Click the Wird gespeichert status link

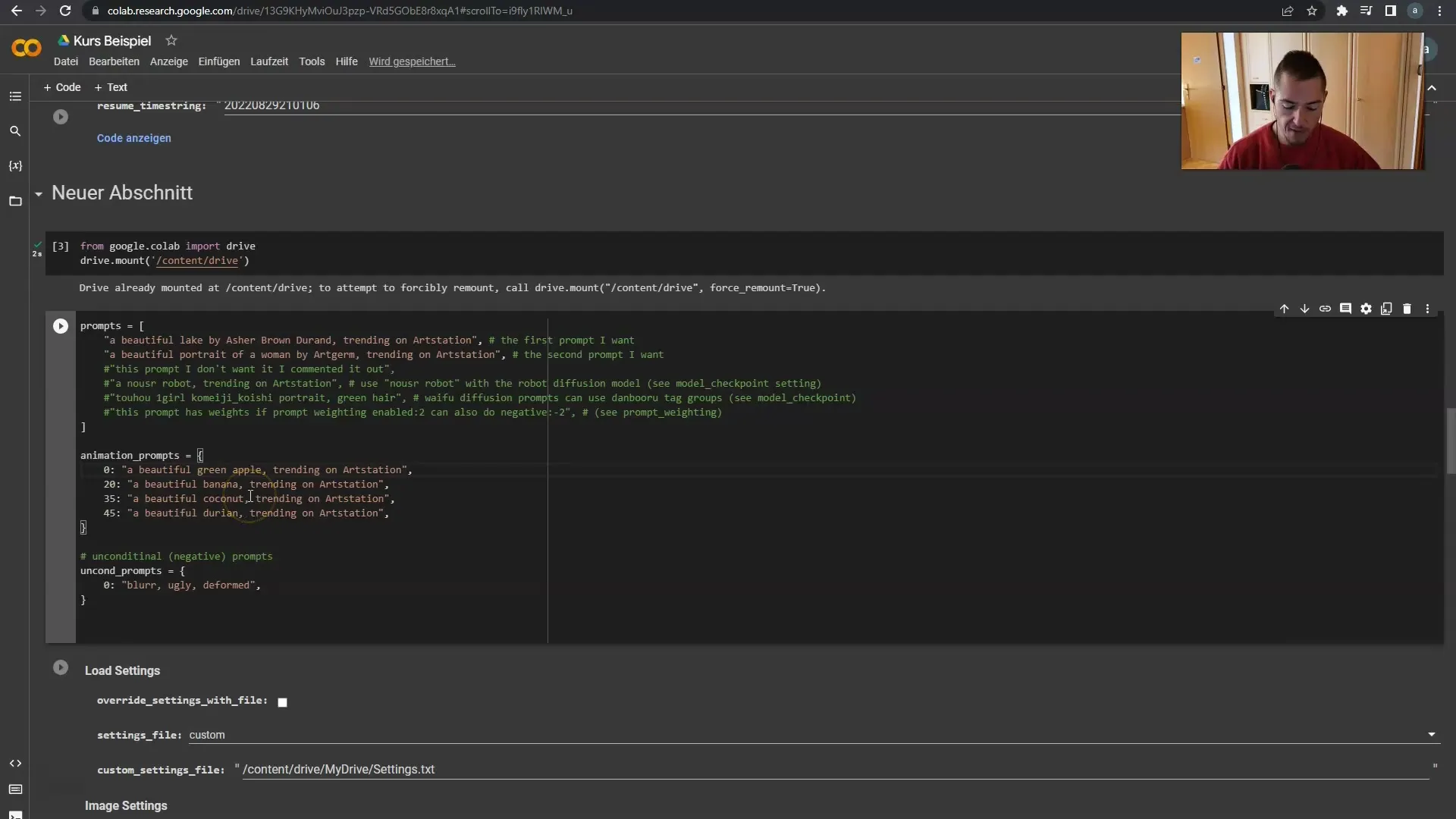[412, 61]
